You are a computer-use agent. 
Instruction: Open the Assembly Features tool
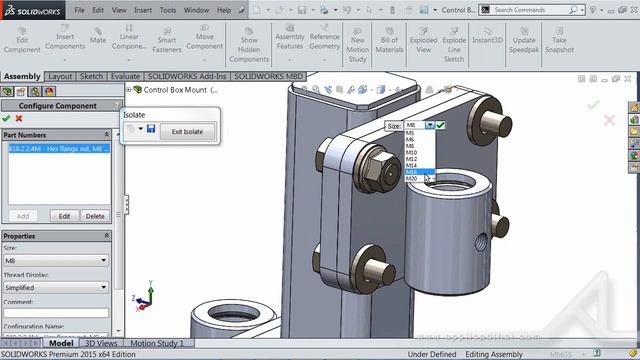[x=290, y=37]
